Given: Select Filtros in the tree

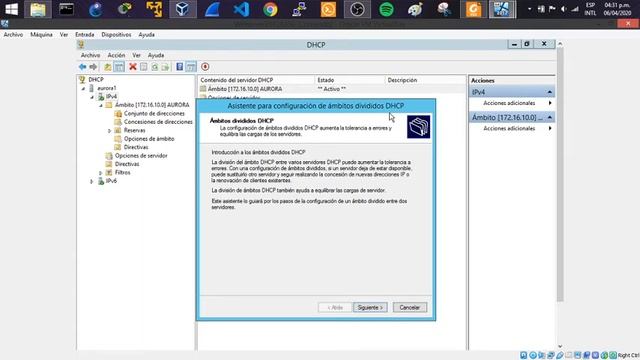Looking at the screenshot, I should click(122, 172).
